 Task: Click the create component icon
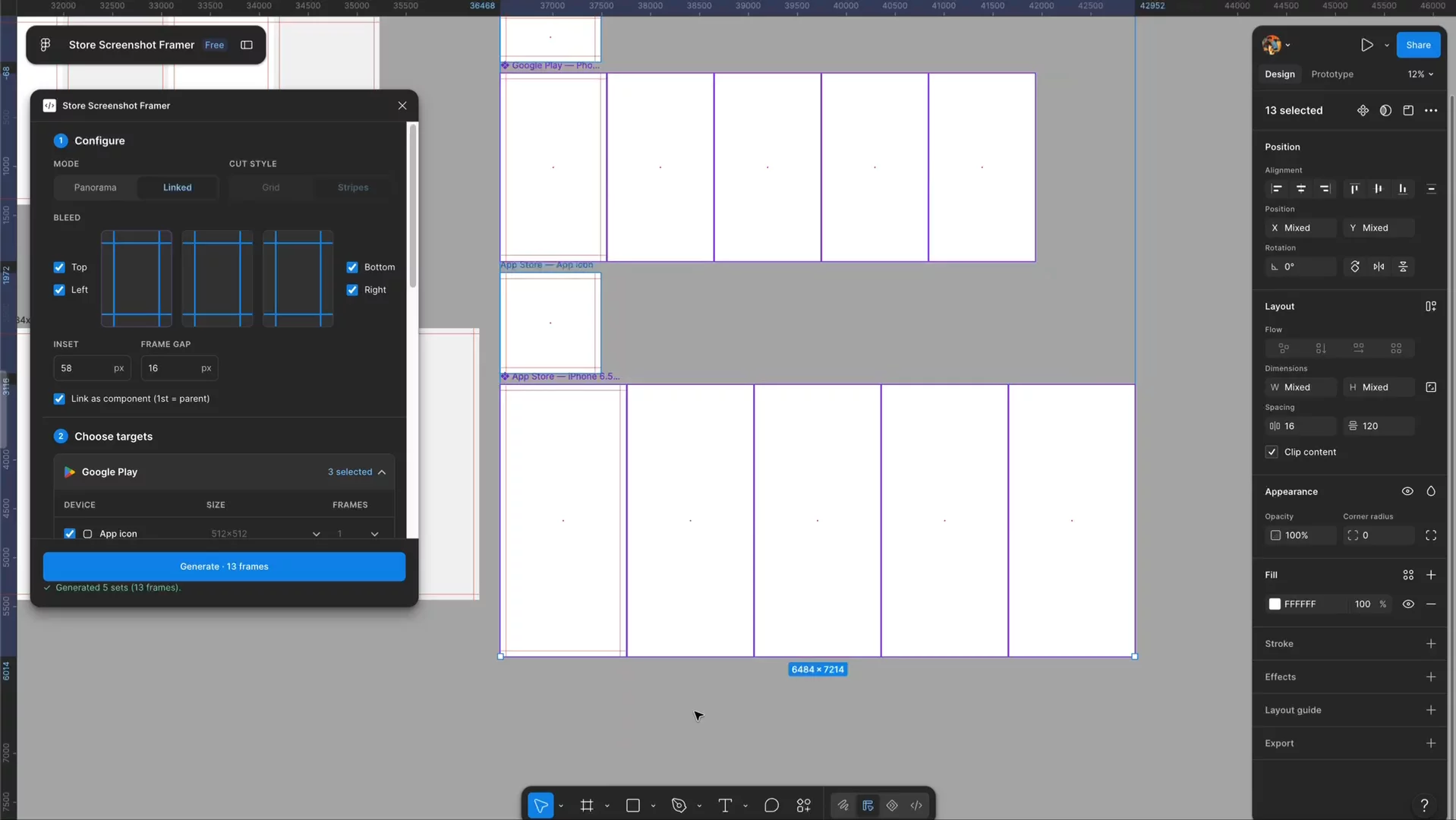[x=1363, y=110]
